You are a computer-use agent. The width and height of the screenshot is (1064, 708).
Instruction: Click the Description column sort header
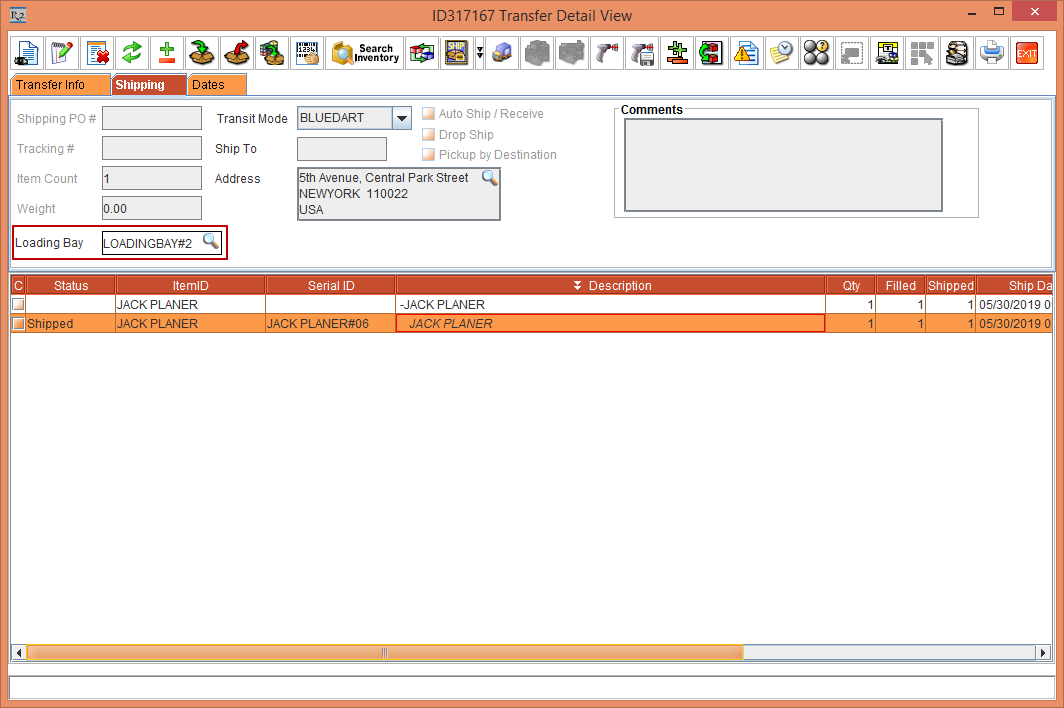(x=611, y=286)
